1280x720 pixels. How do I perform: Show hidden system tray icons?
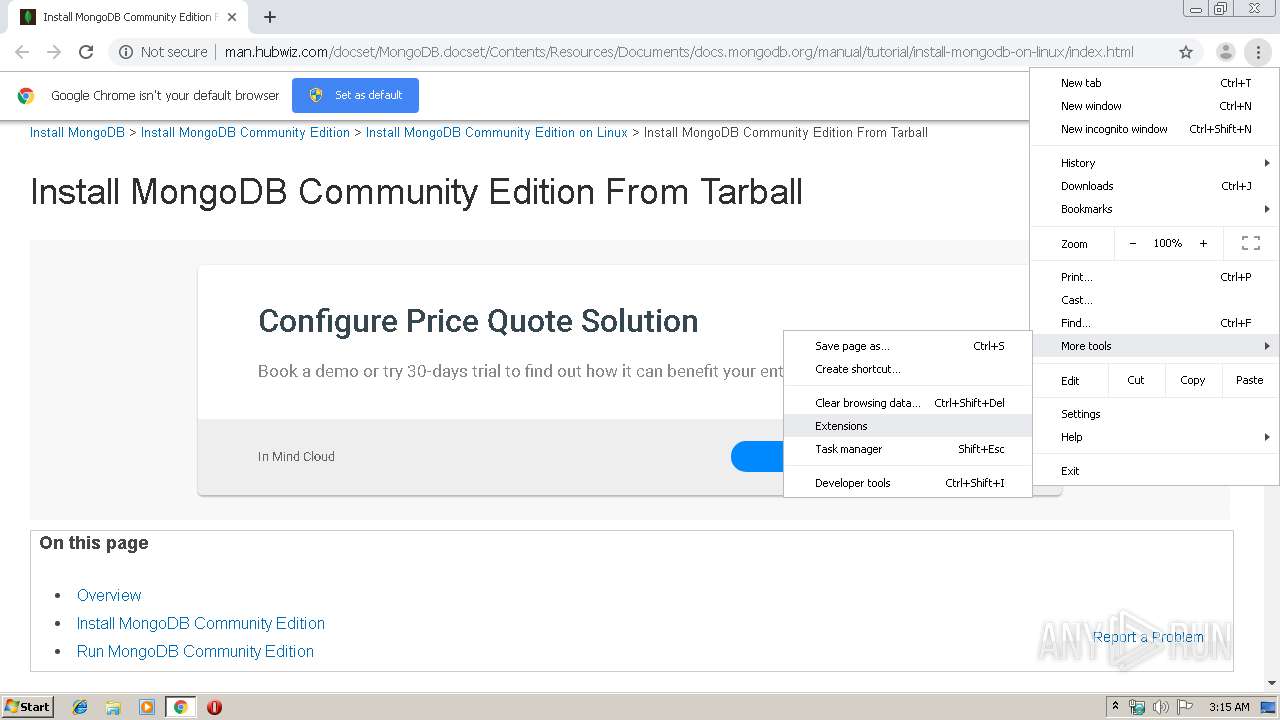coord(1117,707)
